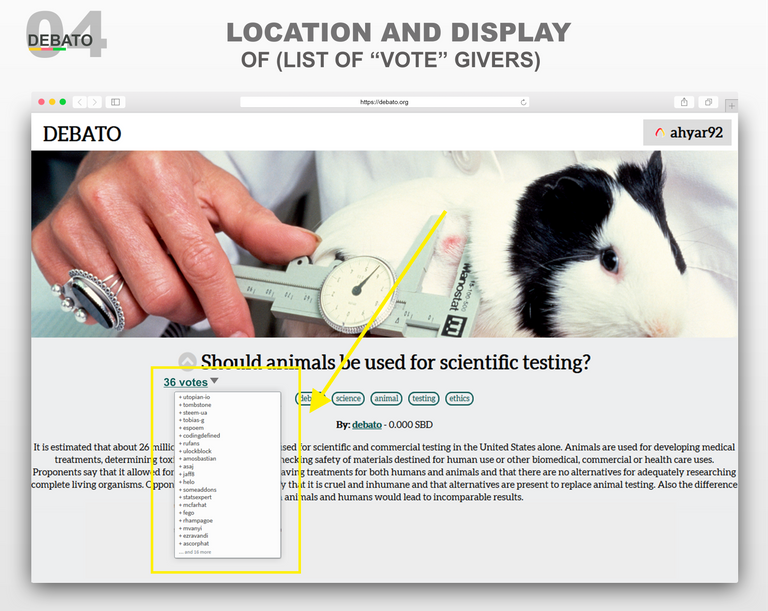768x611 pixels.
Task: Select voter ezravandi in votes list
Action: coord(193,536)
